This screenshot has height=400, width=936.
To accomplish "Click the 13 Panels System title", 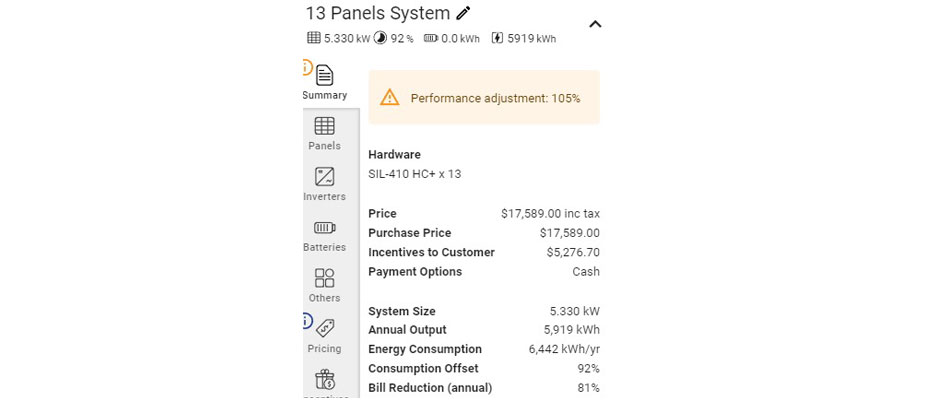I will pyautogui.click(x=377, y=14).
